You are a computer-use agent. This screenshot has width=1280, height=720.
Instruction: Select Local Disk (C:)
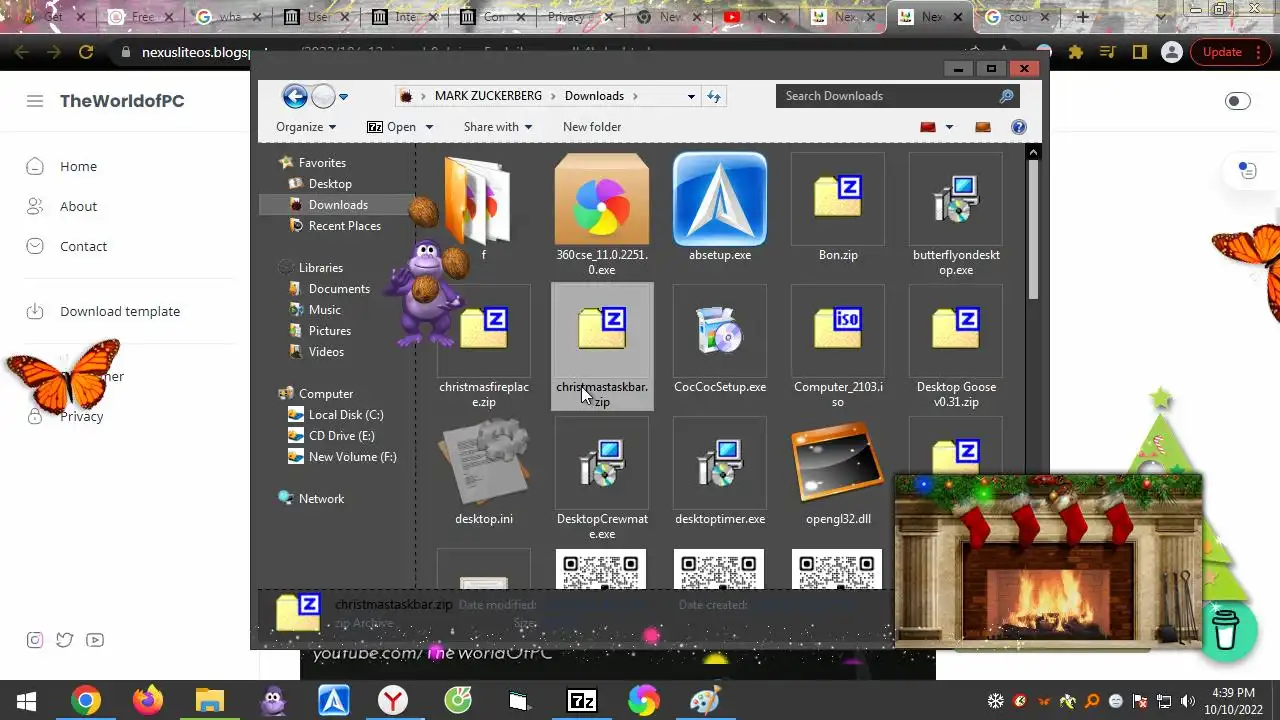point(345,415)
